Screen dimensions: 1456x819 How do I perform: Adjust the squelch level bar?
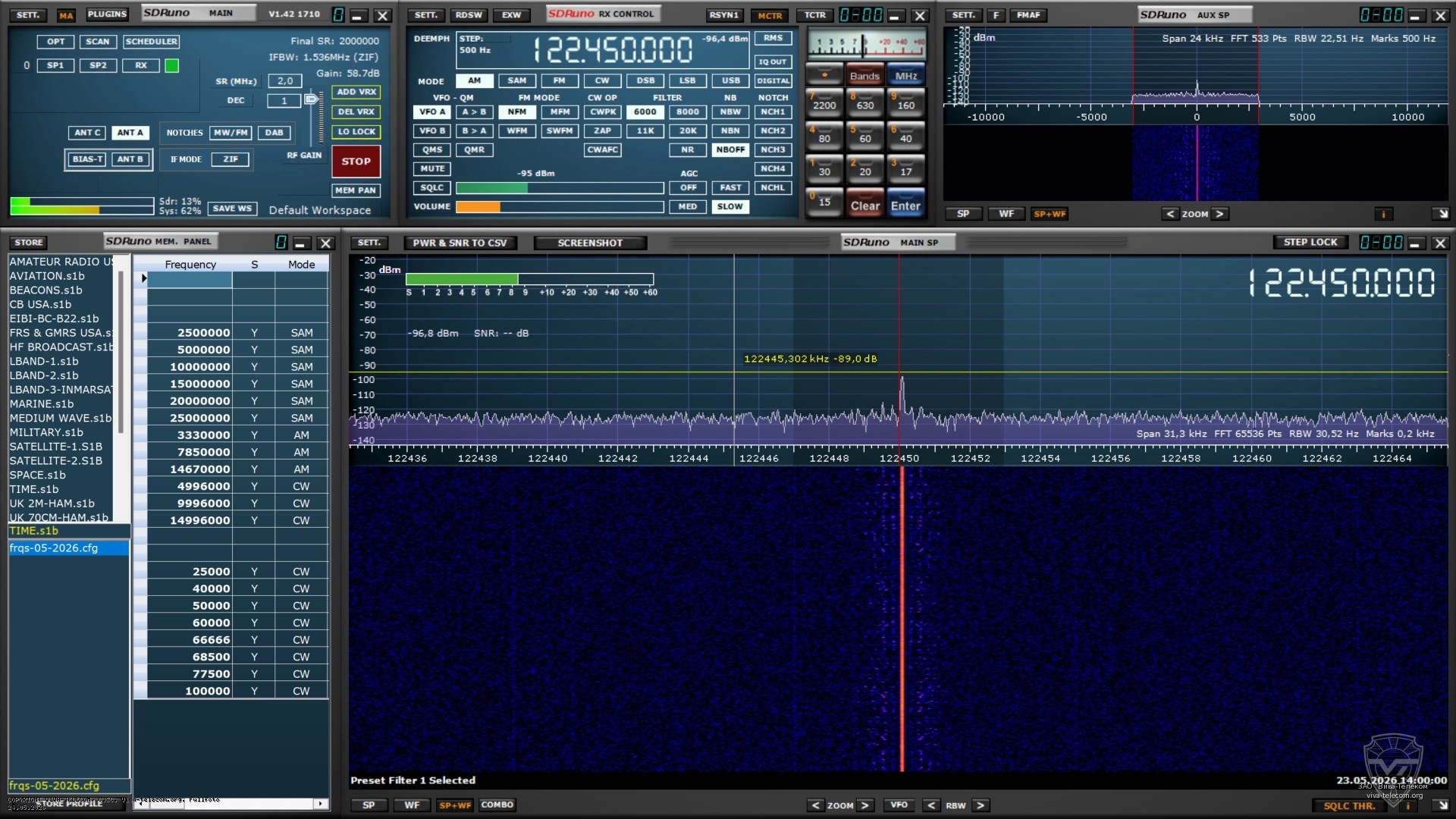pyautogui.click(x=560, y=187)
